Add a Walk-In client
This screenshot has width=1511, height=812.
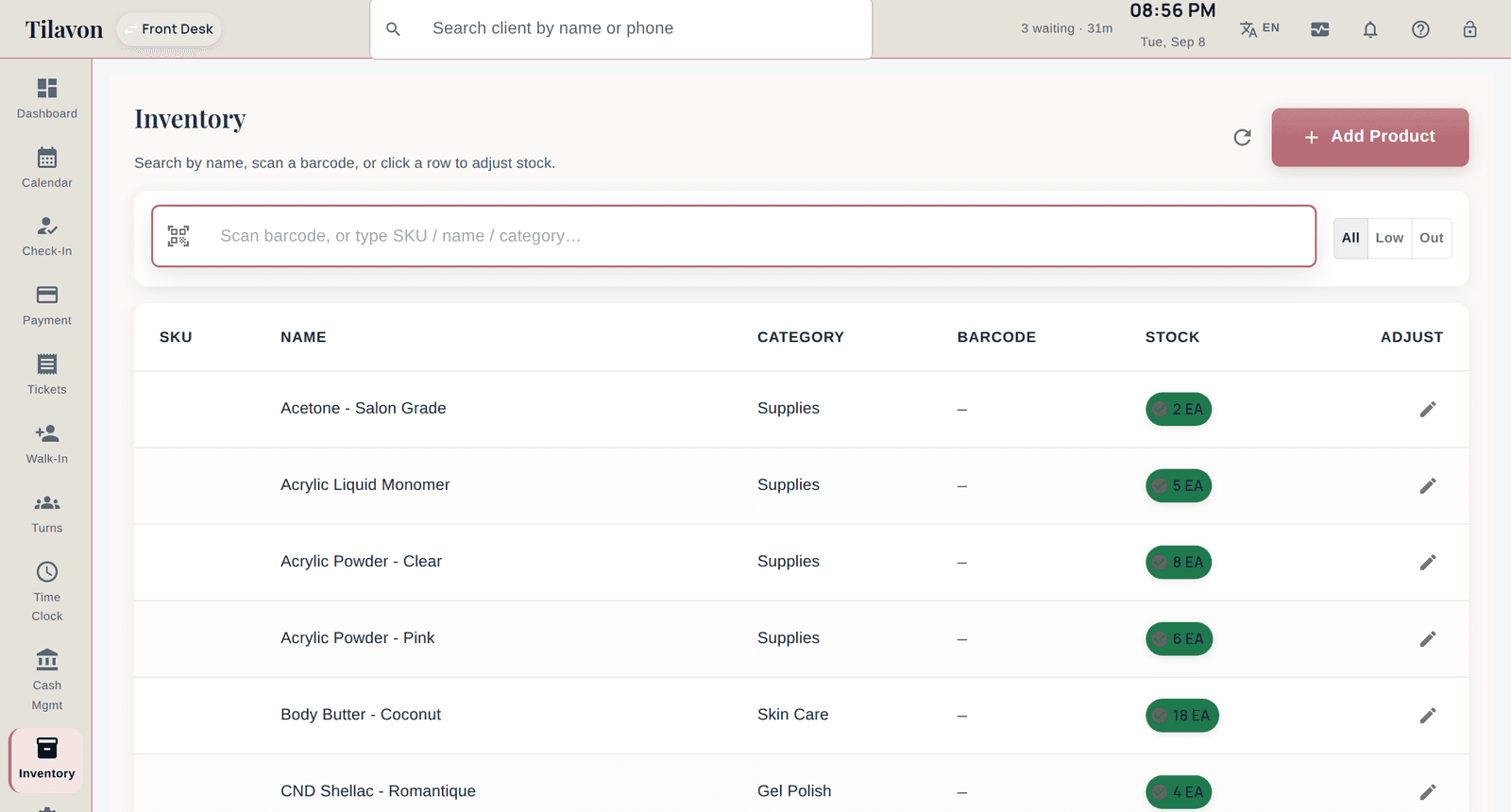46,445
